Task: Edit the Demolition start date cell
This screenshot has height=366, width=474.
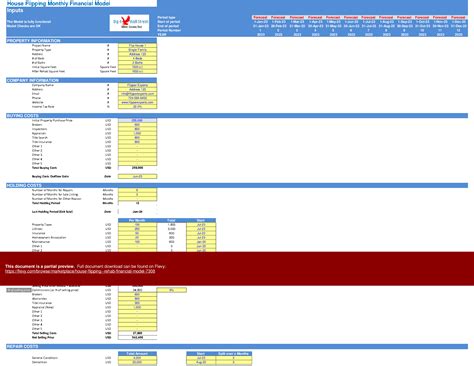Action: click(x=201, y=362)
